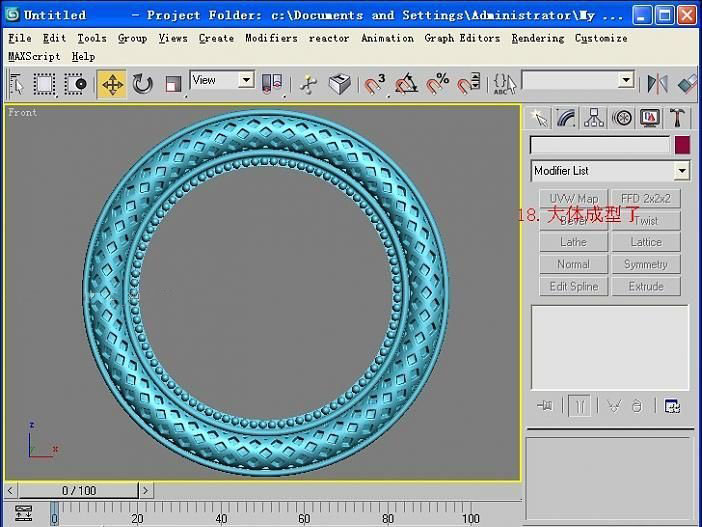Toggle the 3D Snaps button
The width and height of the screenshot is (702, 527).
(x=375, y=84)
